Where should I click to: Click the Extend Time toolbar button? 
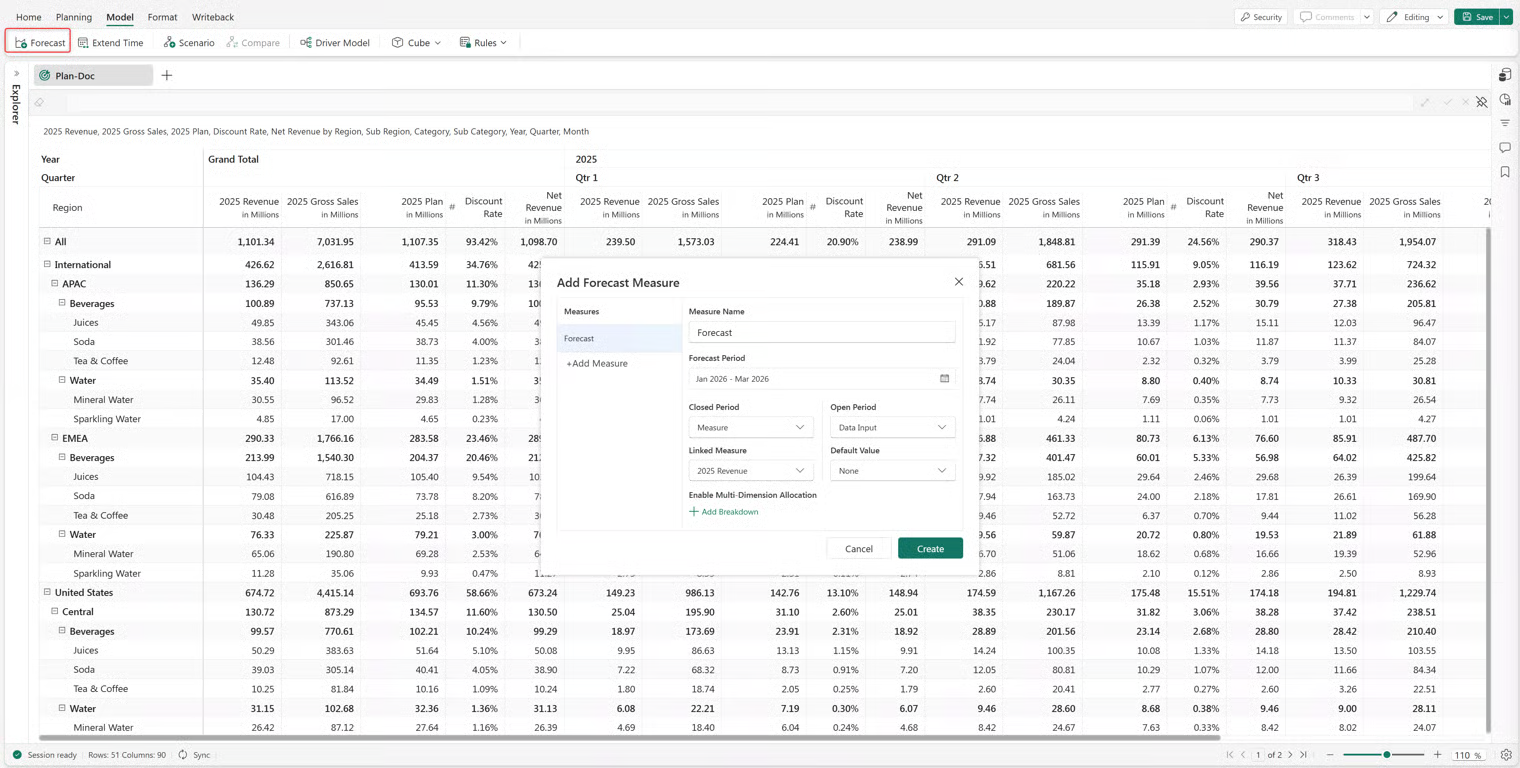(111, 43)
